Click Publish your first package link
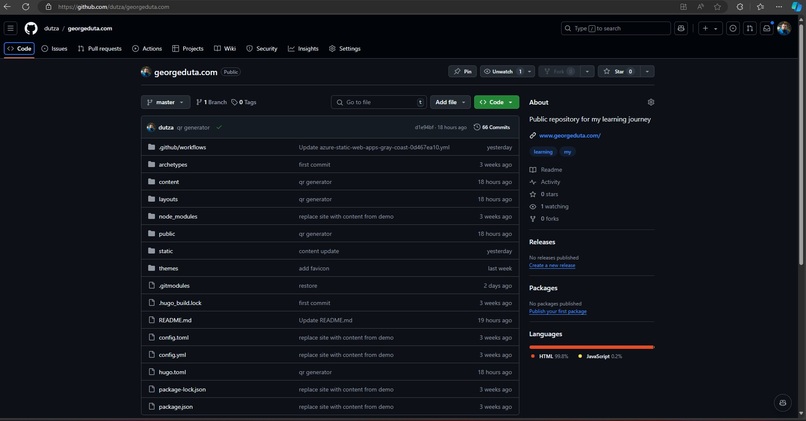The image size is (806, 421). pyautogui.click(x=558, y=312)
